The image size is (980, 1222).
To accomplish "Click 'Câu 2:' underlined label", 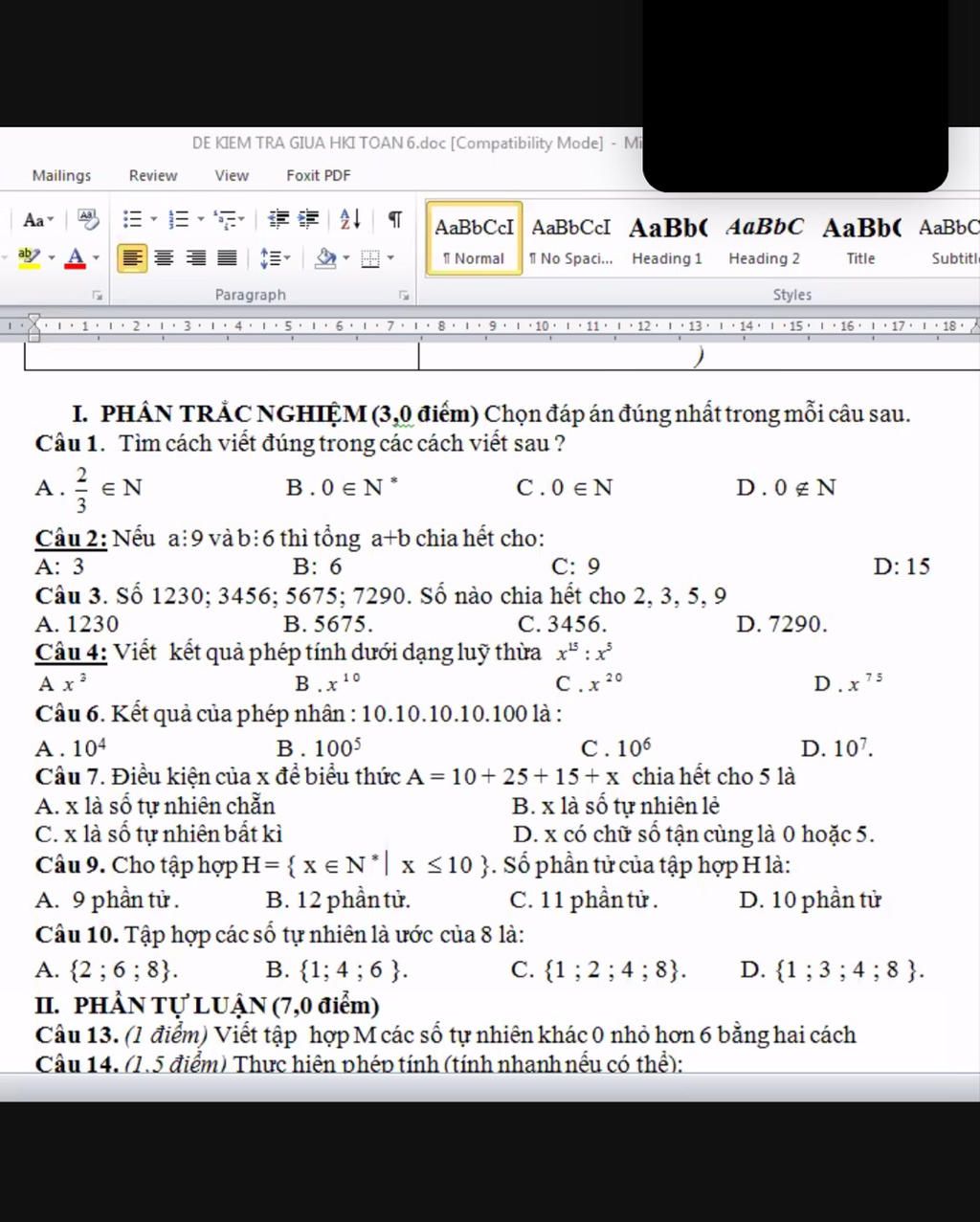I will click(71, 538).
